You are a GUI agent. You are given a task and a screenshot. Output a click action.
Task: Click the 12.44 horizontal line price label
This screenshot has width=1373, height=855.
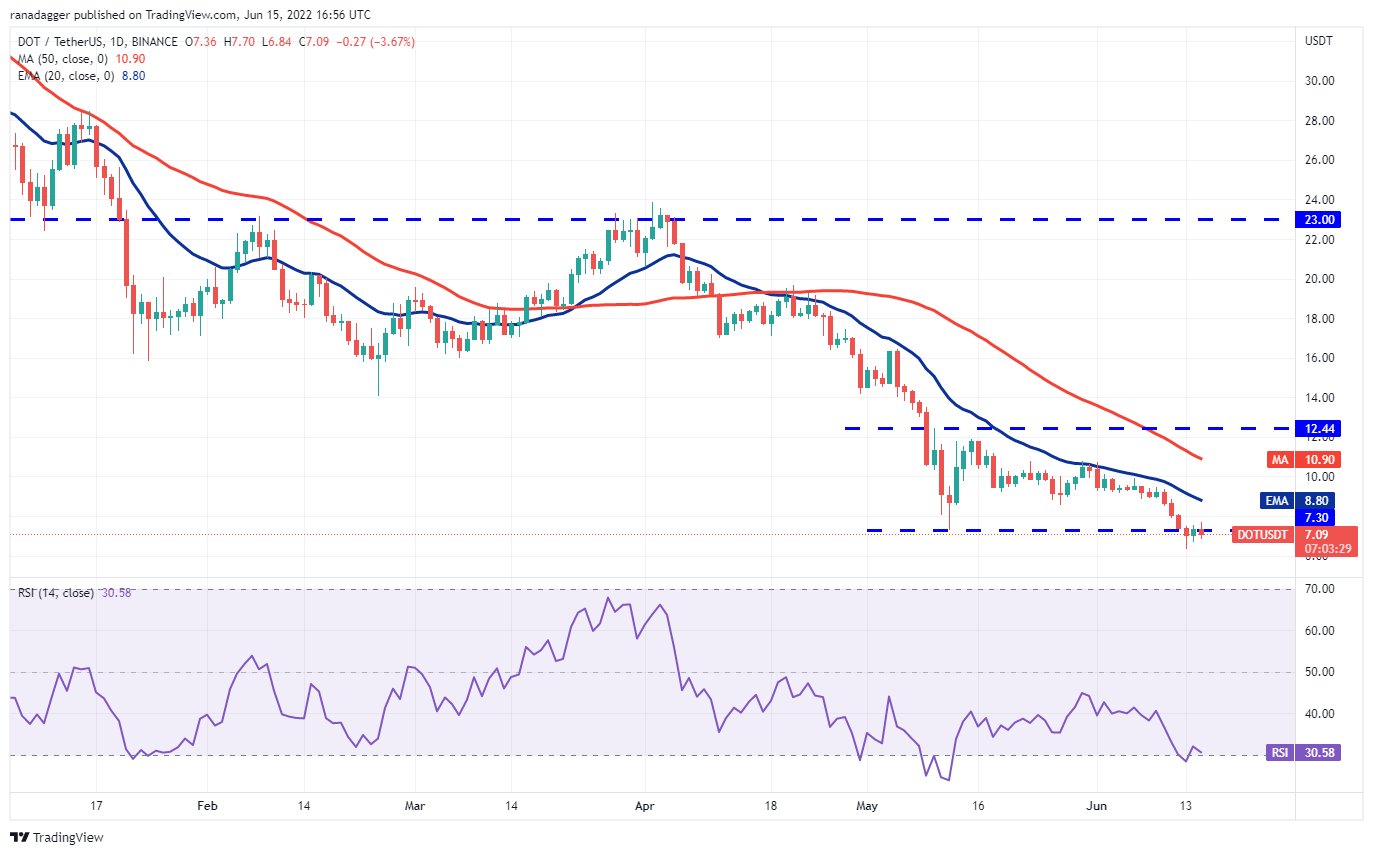tap(1316, 428)
